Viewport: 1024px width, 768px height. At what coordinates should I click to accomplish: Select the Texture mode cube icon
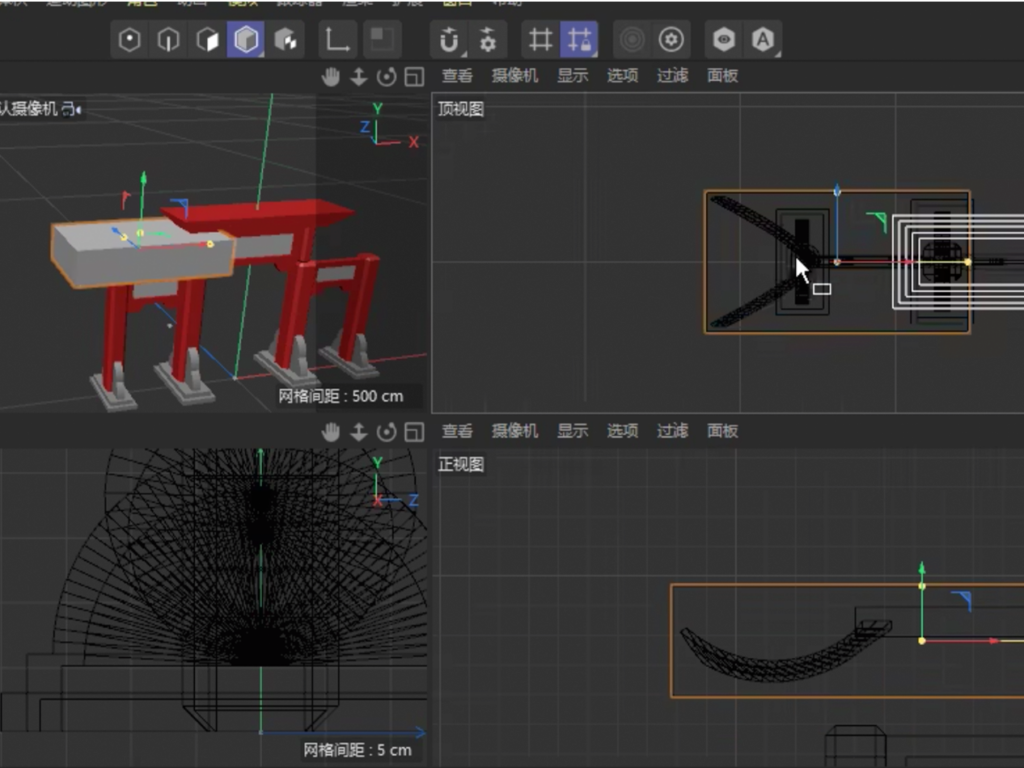pos(285,40)
